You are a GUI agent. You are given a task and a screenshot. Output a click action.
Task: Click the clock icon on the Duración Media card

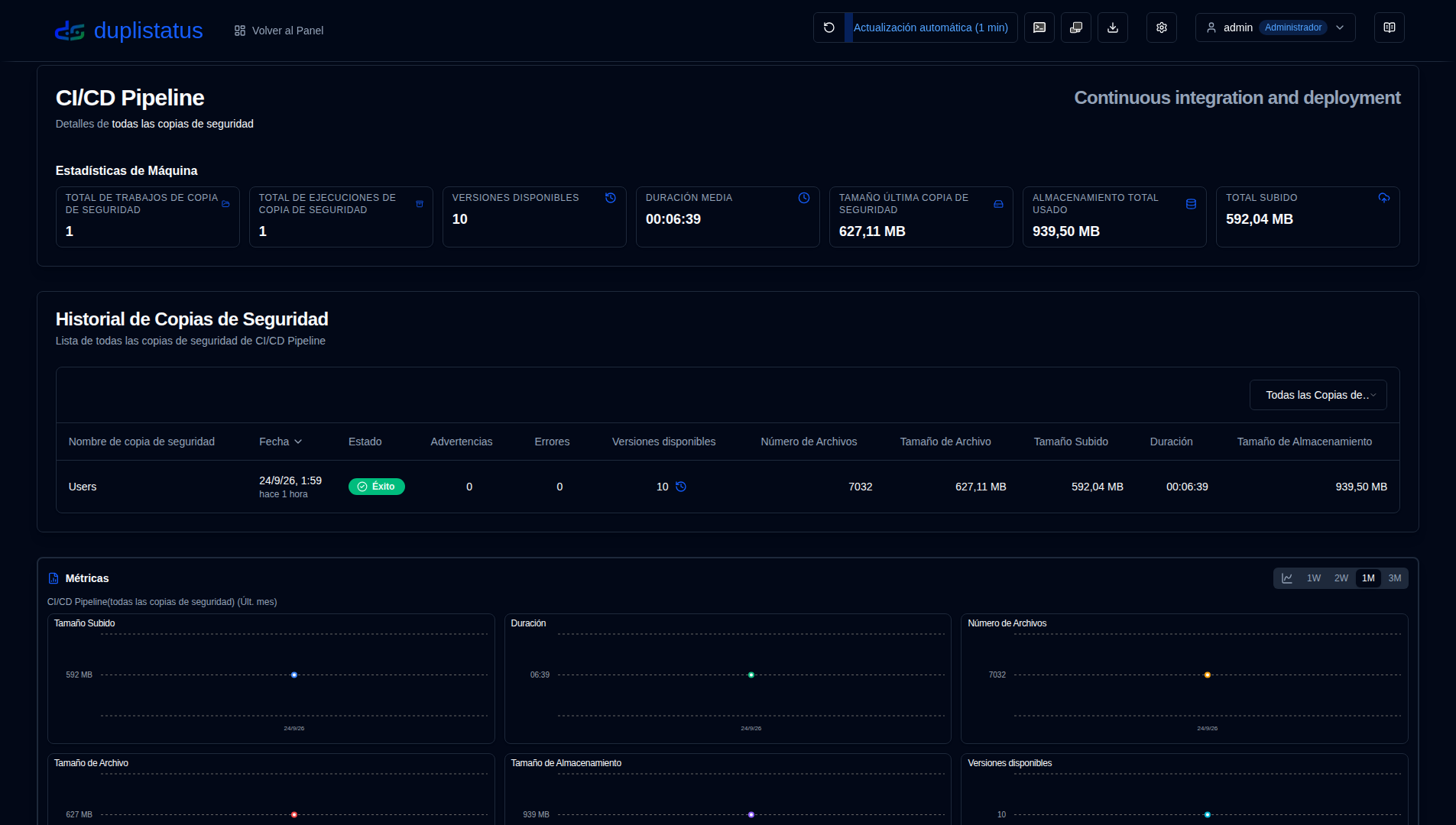click(804, 198)
